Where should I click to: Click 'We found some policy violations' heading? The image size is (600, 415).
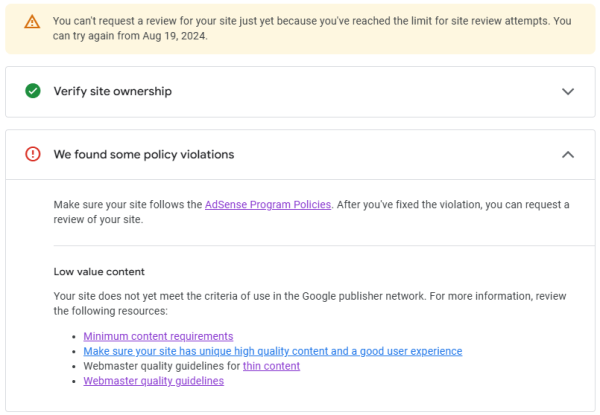143,154
